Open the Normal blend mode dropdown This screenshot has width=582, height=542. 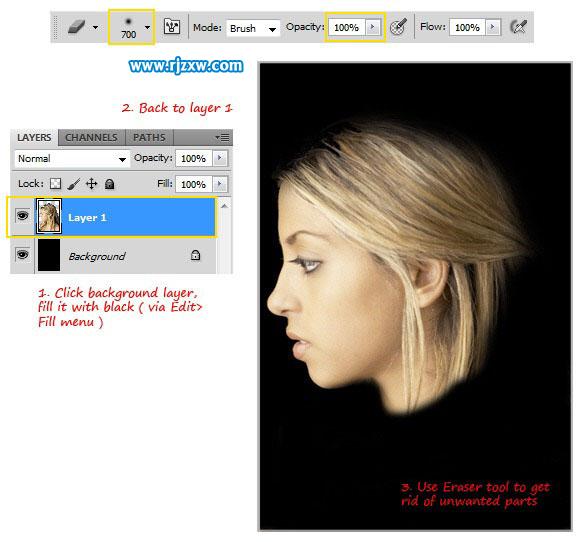point(72,159)
